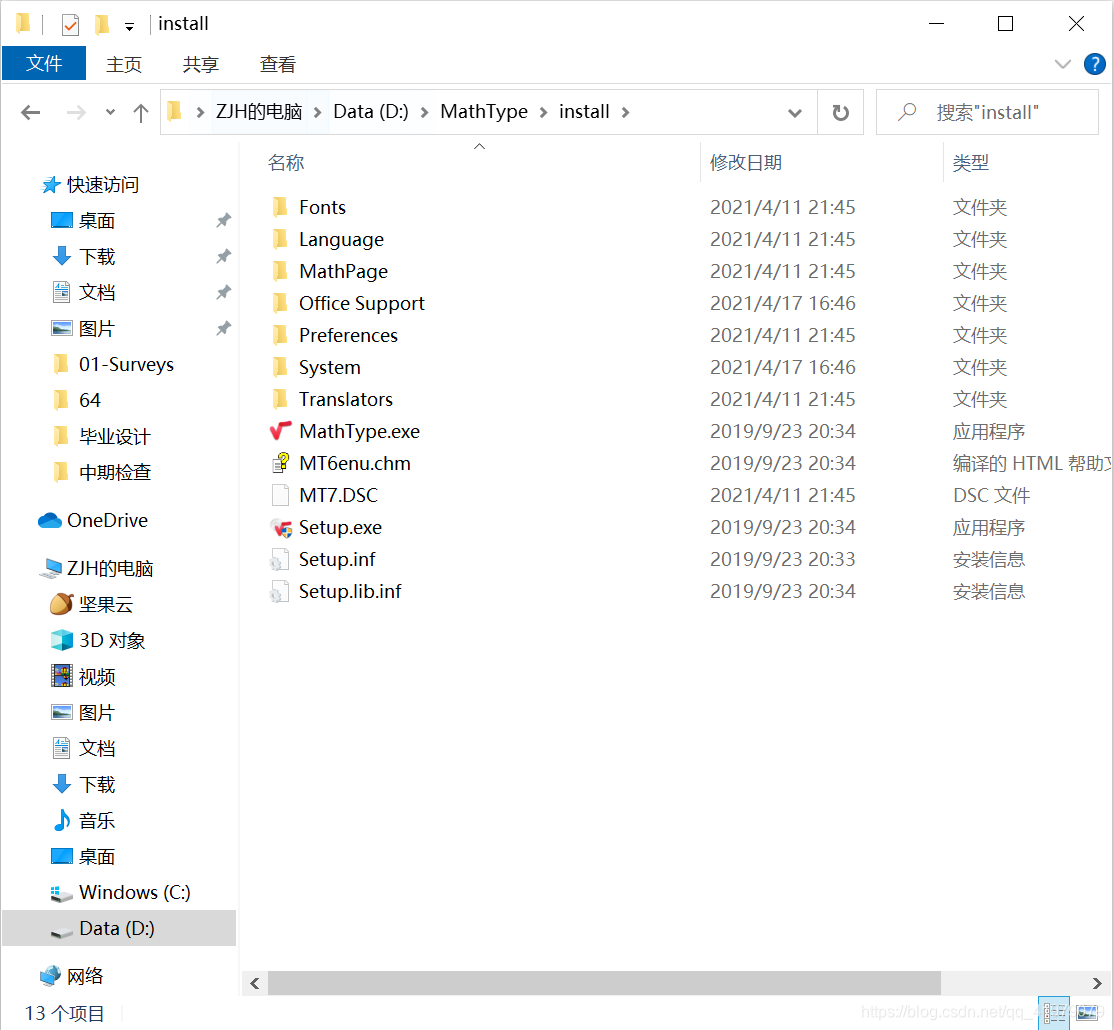
Task: Click the horizontal scrollbar thumb
Action: pos(604,983)
